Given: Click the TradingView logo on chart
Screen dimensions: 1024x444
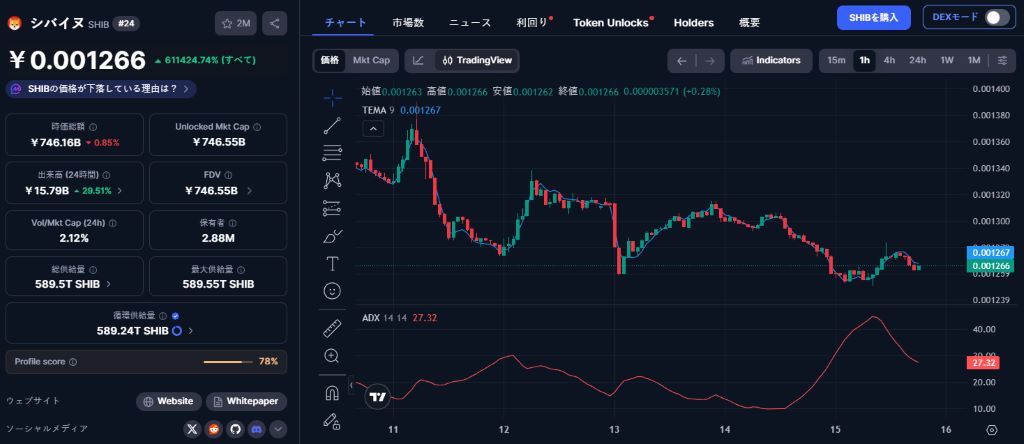Looking at the screenshot, I should [x=377, y=396].
